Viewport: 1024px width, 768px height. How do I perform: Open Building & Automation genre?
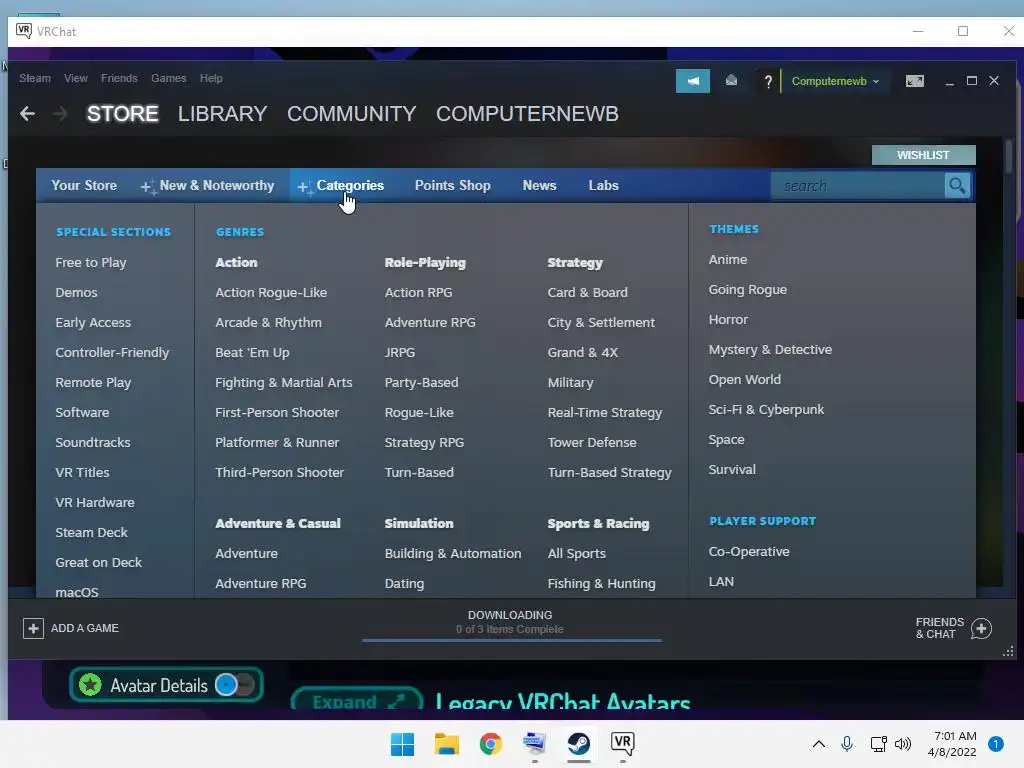click(x=453, y=554)
